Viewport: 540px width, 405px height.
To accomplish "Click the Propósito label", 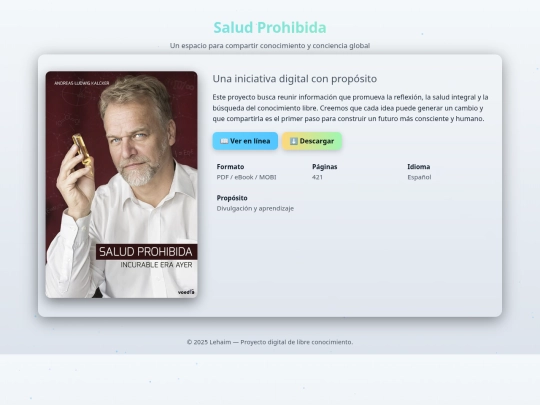I will [232, 198].
